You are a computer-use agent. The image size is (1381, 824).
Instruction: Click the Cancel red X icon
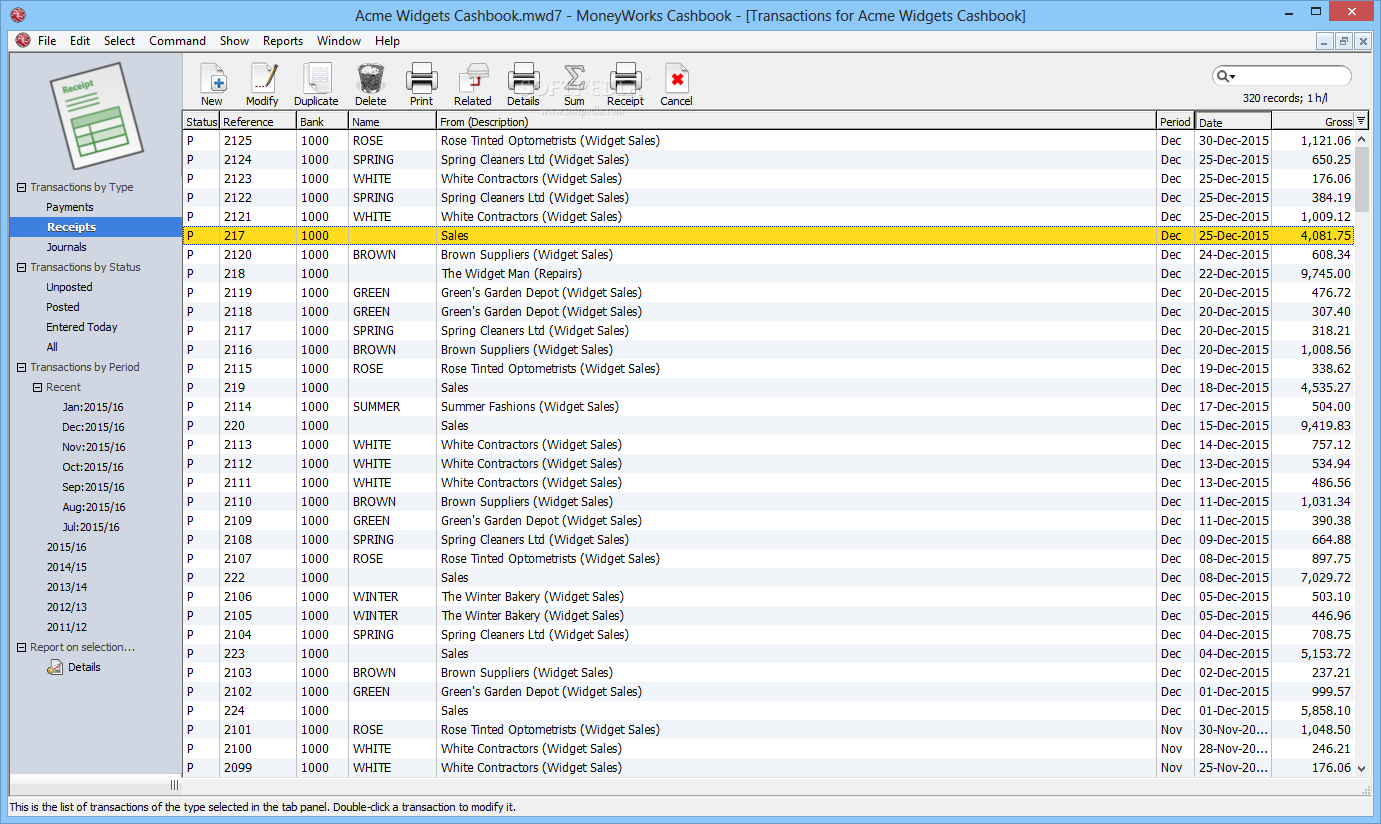(x=677, y=78)
